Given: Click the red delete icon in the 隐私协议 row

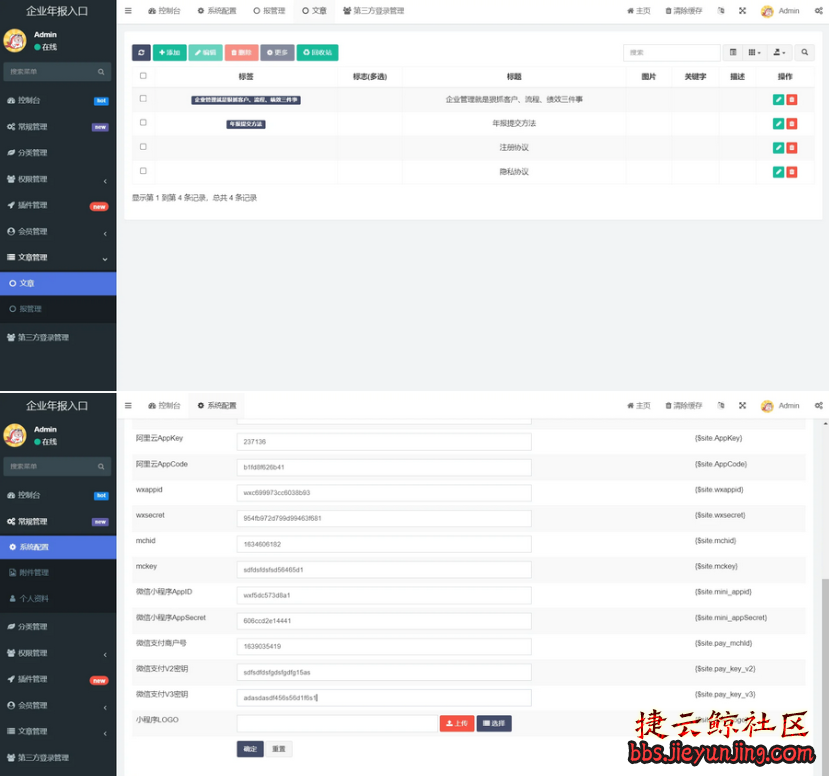Looking at the screenshot, I should (x=791, y=172).
